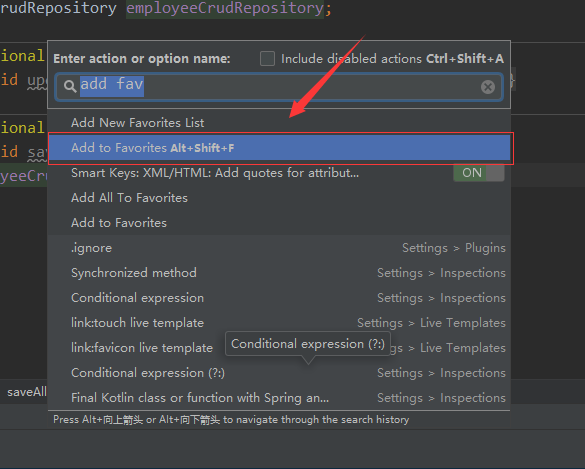Select Add New Favorites List
This screenshot has width=585, height=469.
[x=279, y=123]
